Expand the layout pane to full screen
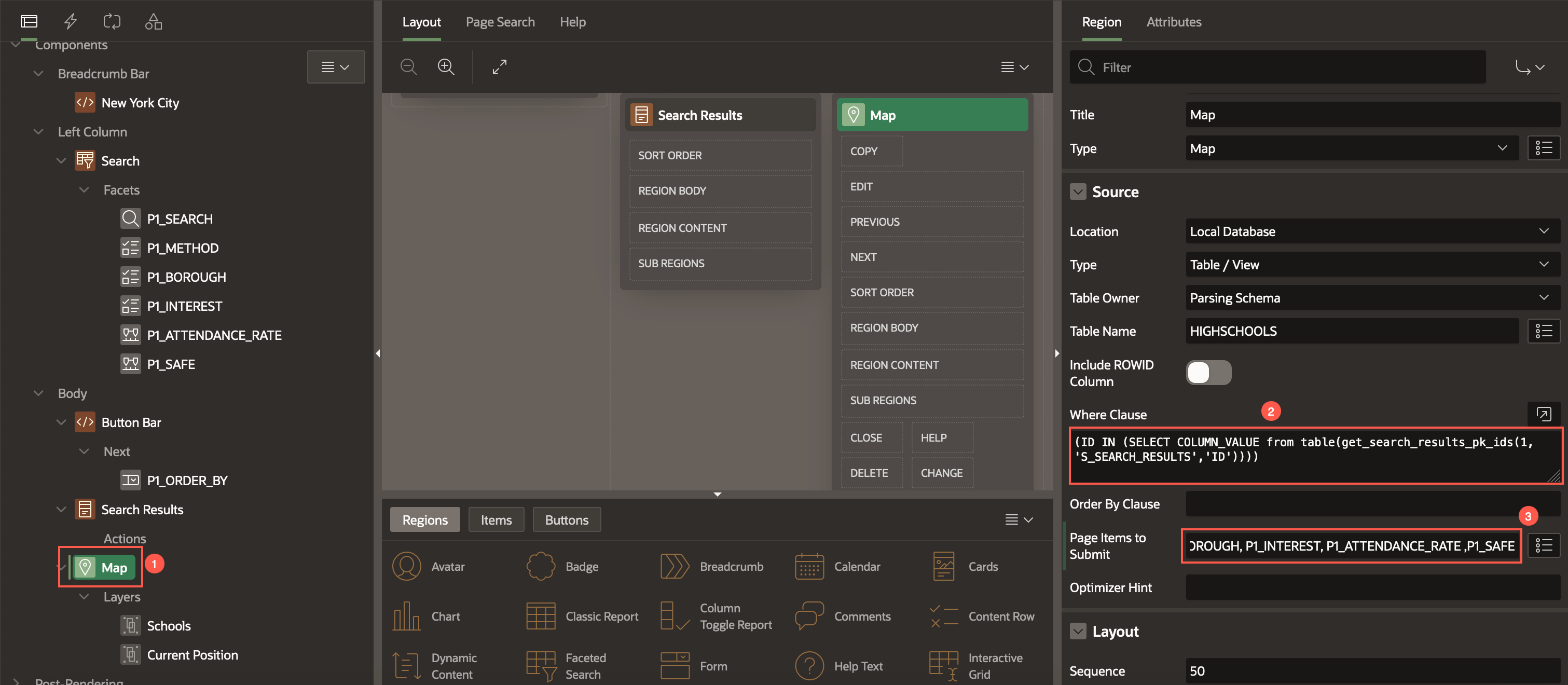Screen dimensions: 1568x685 coord(499,67)
